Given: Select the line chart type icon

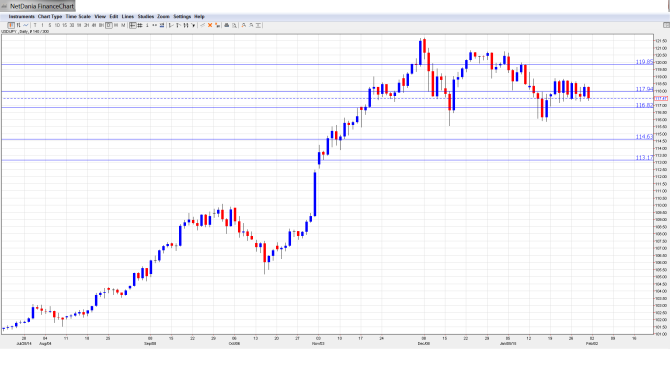Looking at the screenshot, I should pos(26,26).
